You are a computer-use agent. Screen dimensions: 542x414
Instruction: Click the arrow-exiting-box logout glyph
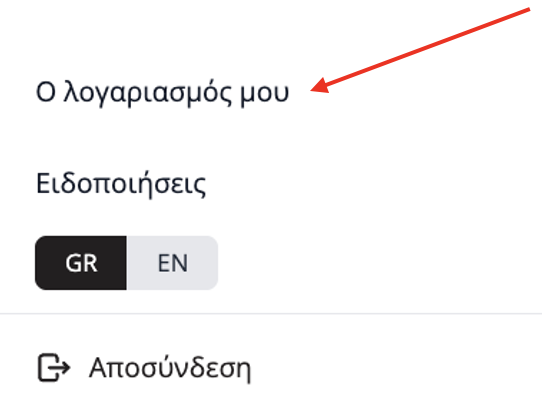(54, 368)
